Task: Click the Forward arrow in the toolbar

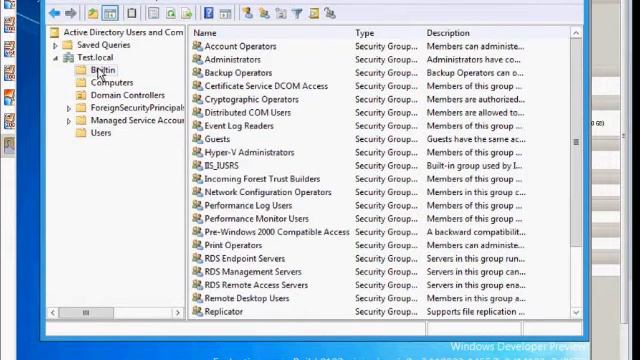Action: (71, 13)
